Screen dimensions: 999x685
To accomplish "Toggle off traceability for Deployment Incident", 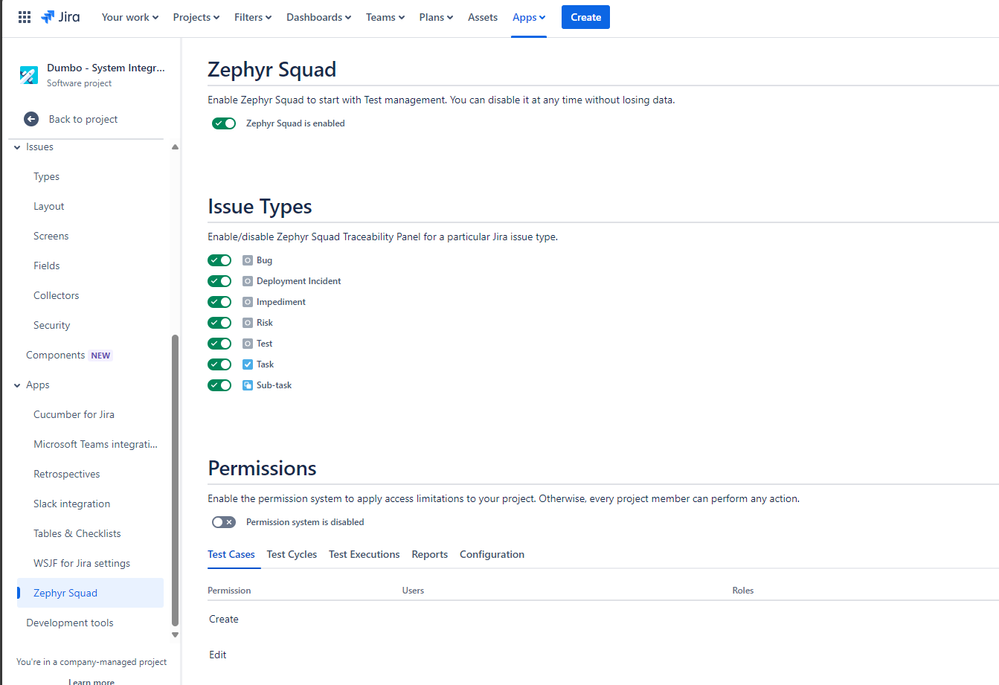I will coord(219,281).
